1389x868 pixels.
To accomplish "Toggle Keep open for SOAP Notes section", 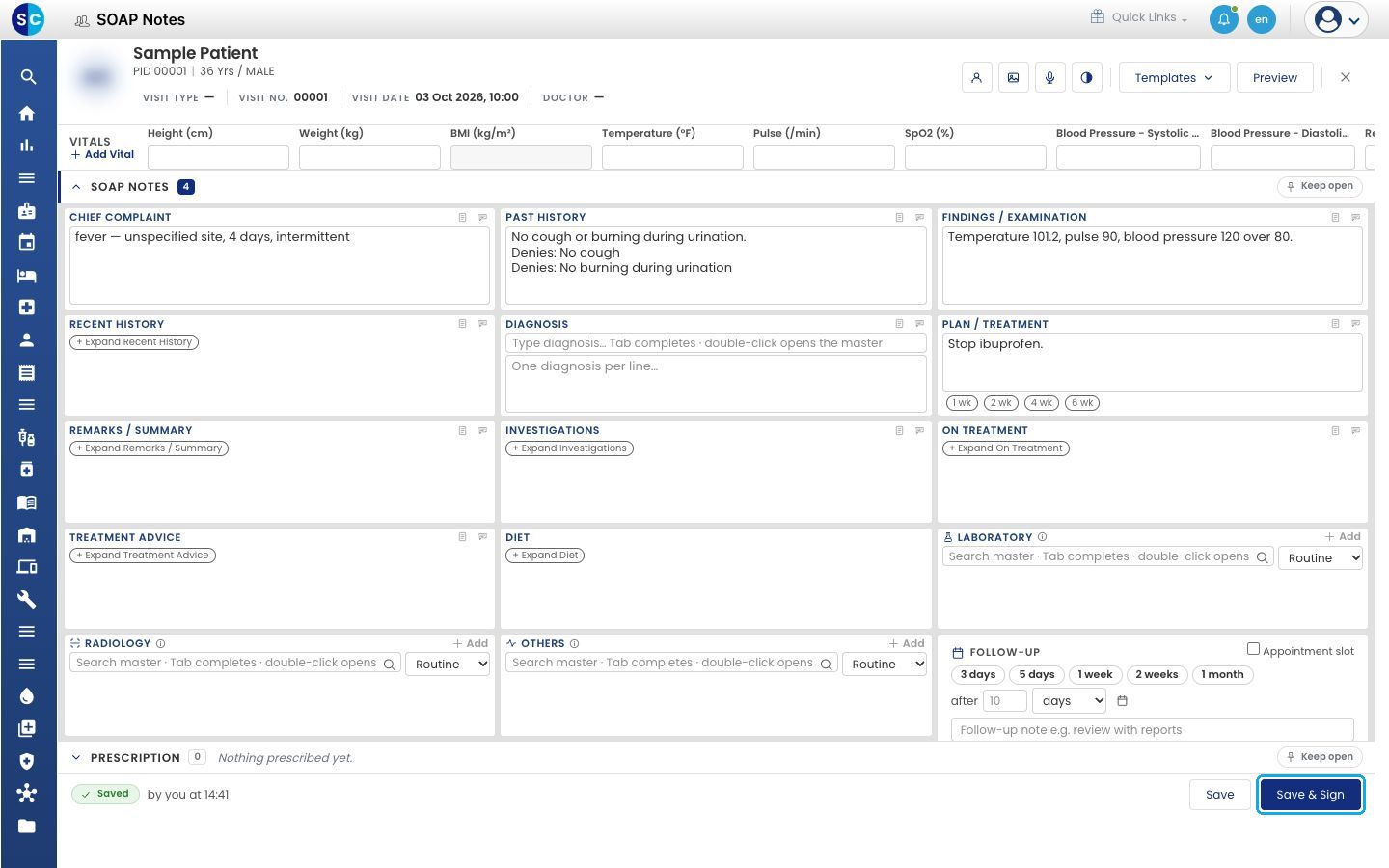I will (1320, 186).
